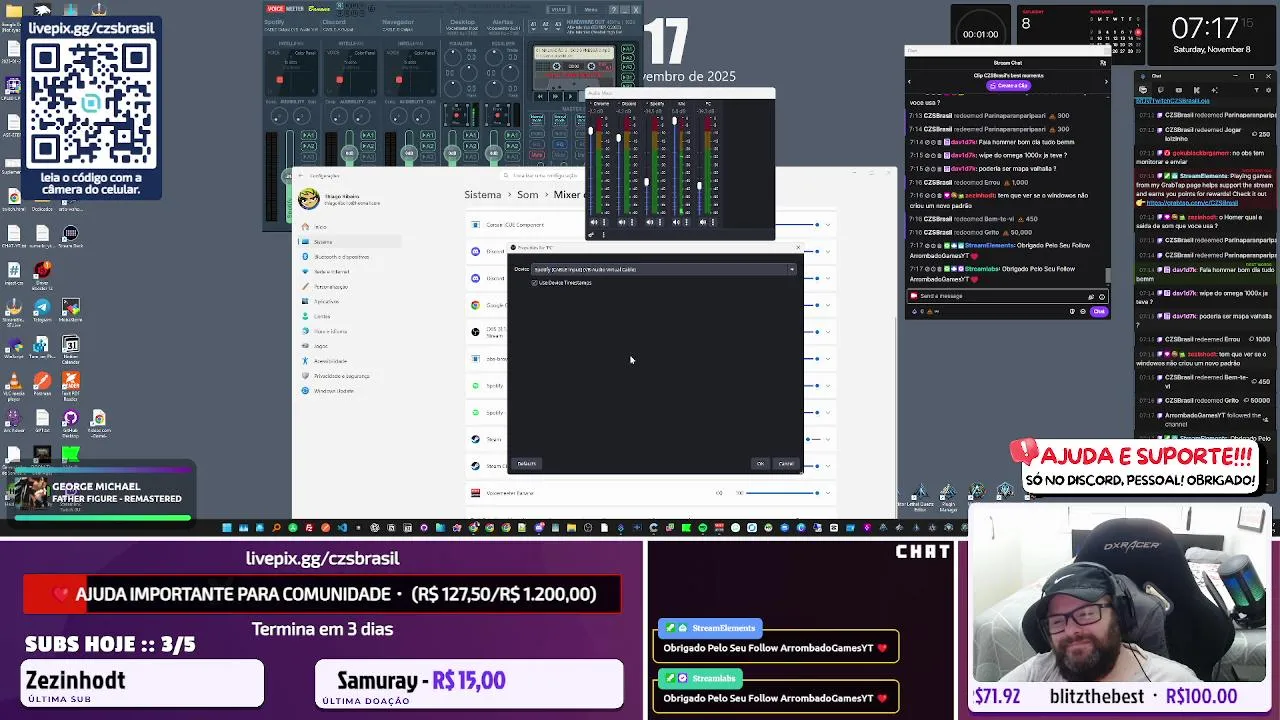Open the Device dropdown in Properties dialog
This screenshot has height=720, width=1280.
click(664, 269)
